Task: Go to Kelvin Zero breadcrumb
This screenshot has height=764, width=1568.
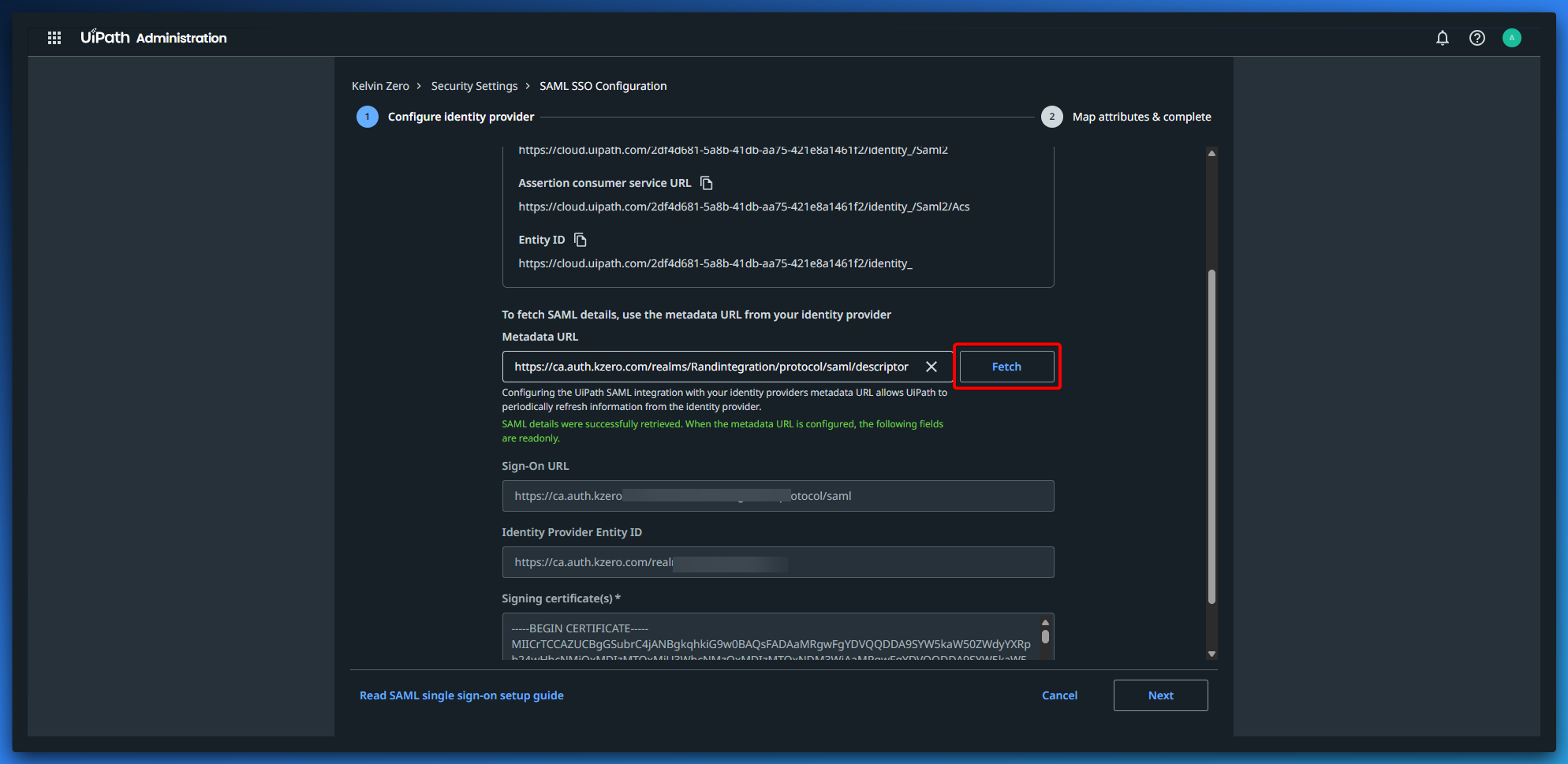Action: (380, 86)
